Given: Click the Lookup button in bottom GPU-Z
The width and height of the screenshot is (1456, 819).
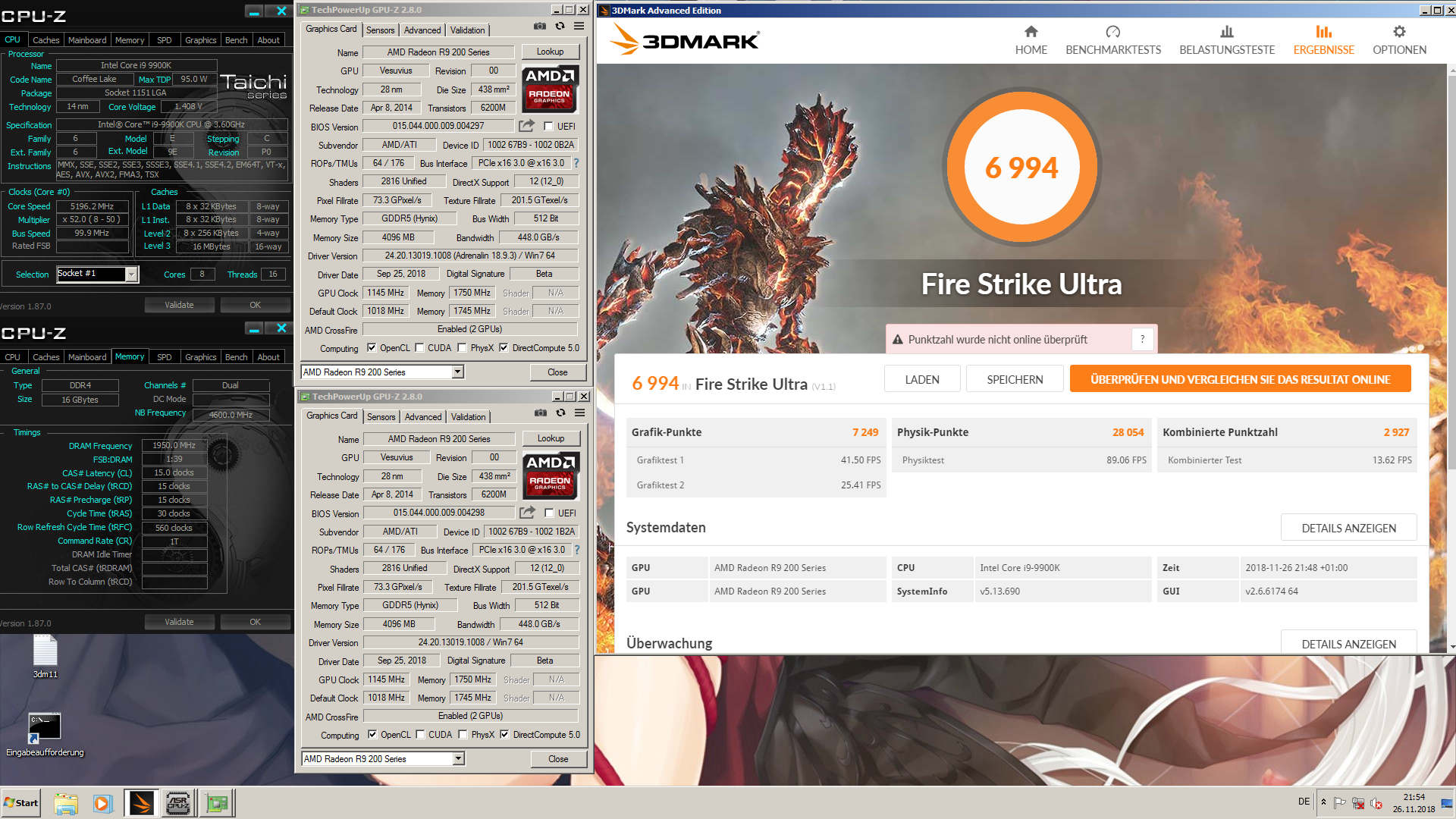Looking at the screenshot, I should coord(551,439).
